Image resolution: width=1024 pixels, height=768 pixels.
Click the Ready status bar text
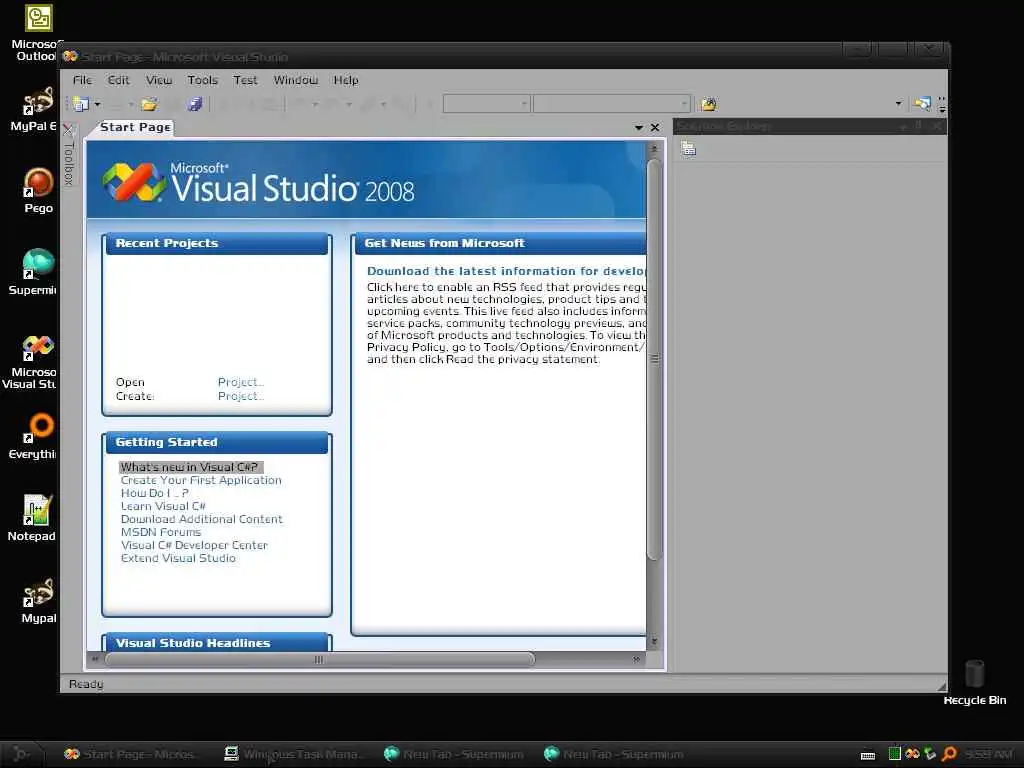click(x=86, y=684)
